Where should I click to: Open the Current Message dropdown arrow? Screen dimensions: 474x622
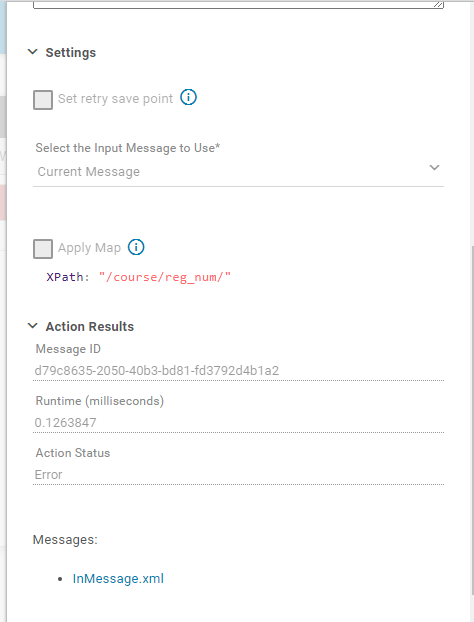(x=434, y=167)
